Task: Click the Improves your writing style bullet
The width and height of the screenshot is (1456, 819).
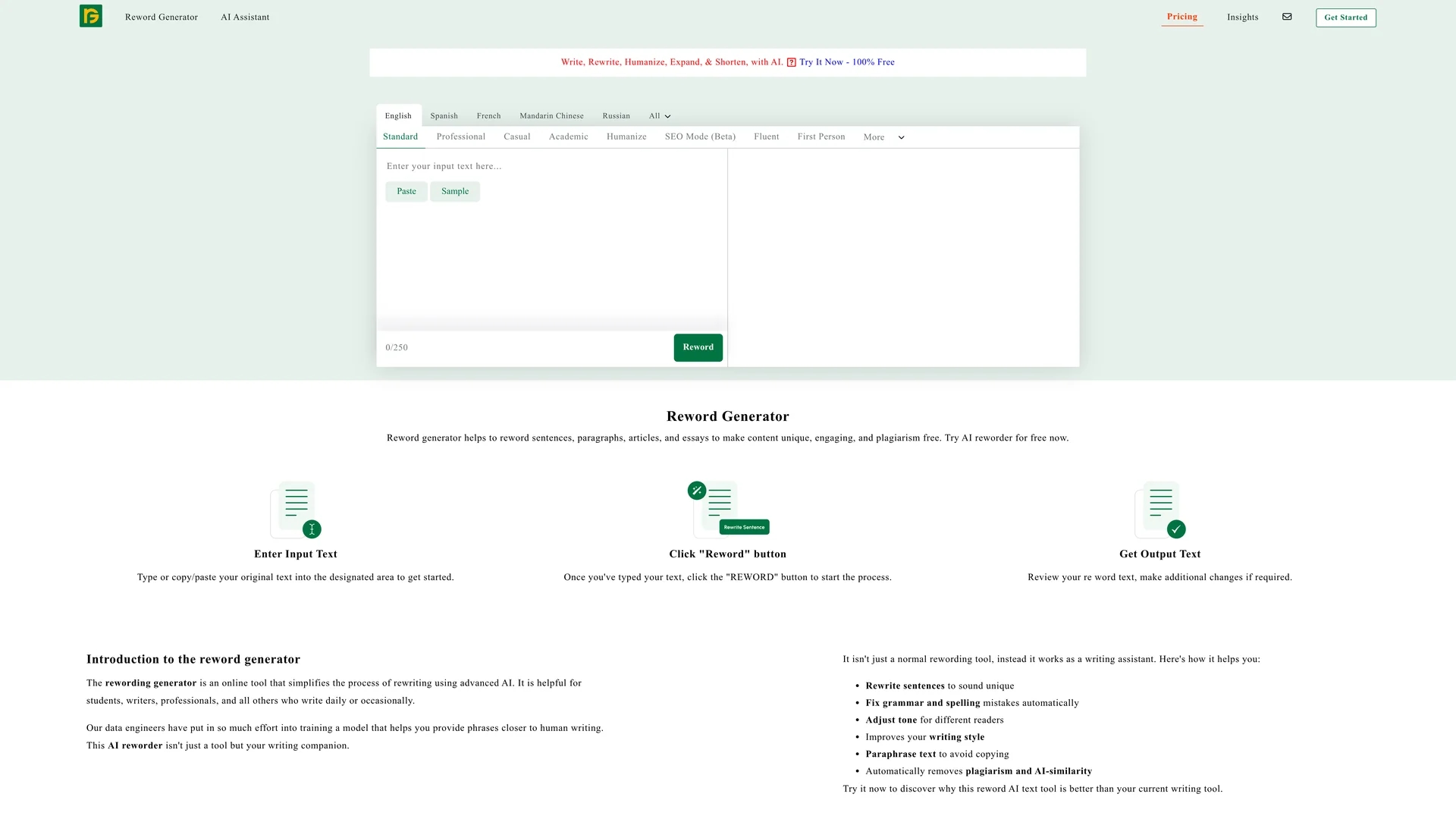Action: pos(925,737)
